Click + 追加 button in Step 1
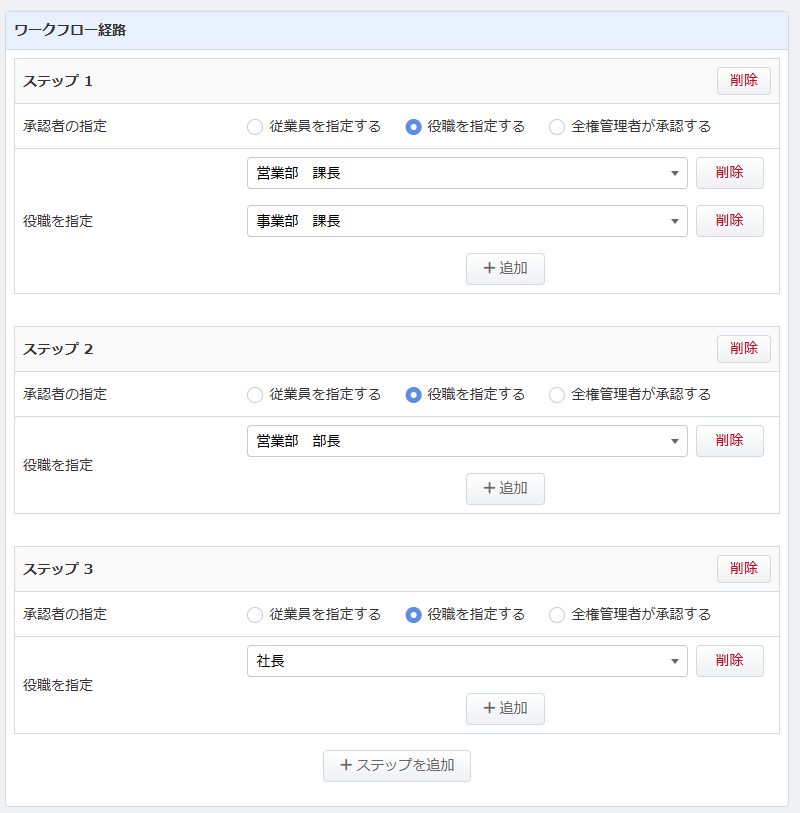Screen dimensions: 800x813 click(x=505, y=269)
